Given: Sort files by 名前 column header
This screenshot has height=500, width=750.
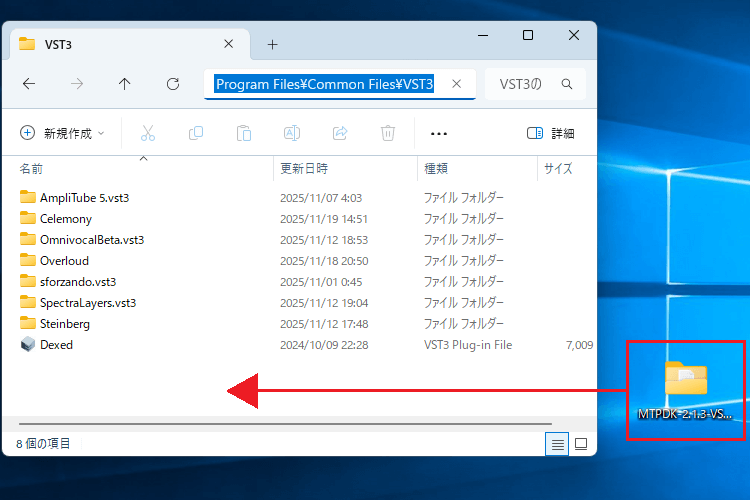Looking at the screenshot, I should [x=32, y=169].
